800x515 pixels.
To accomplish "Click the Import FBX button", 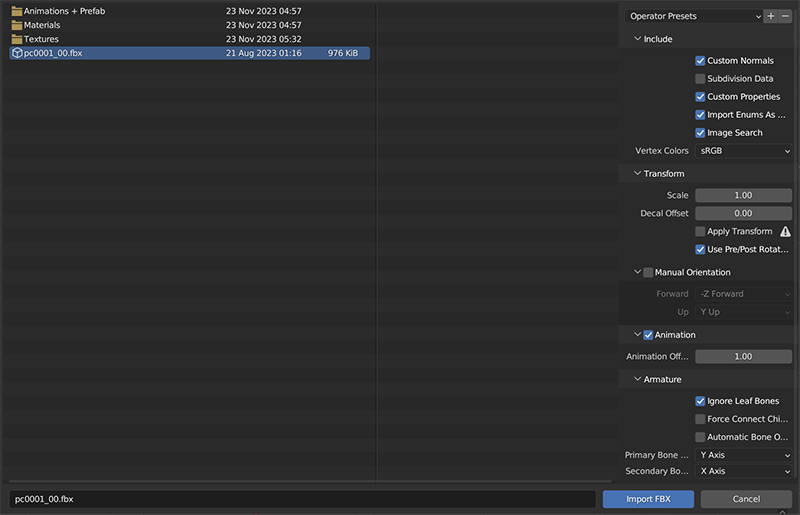I will (x=648, y=499).
